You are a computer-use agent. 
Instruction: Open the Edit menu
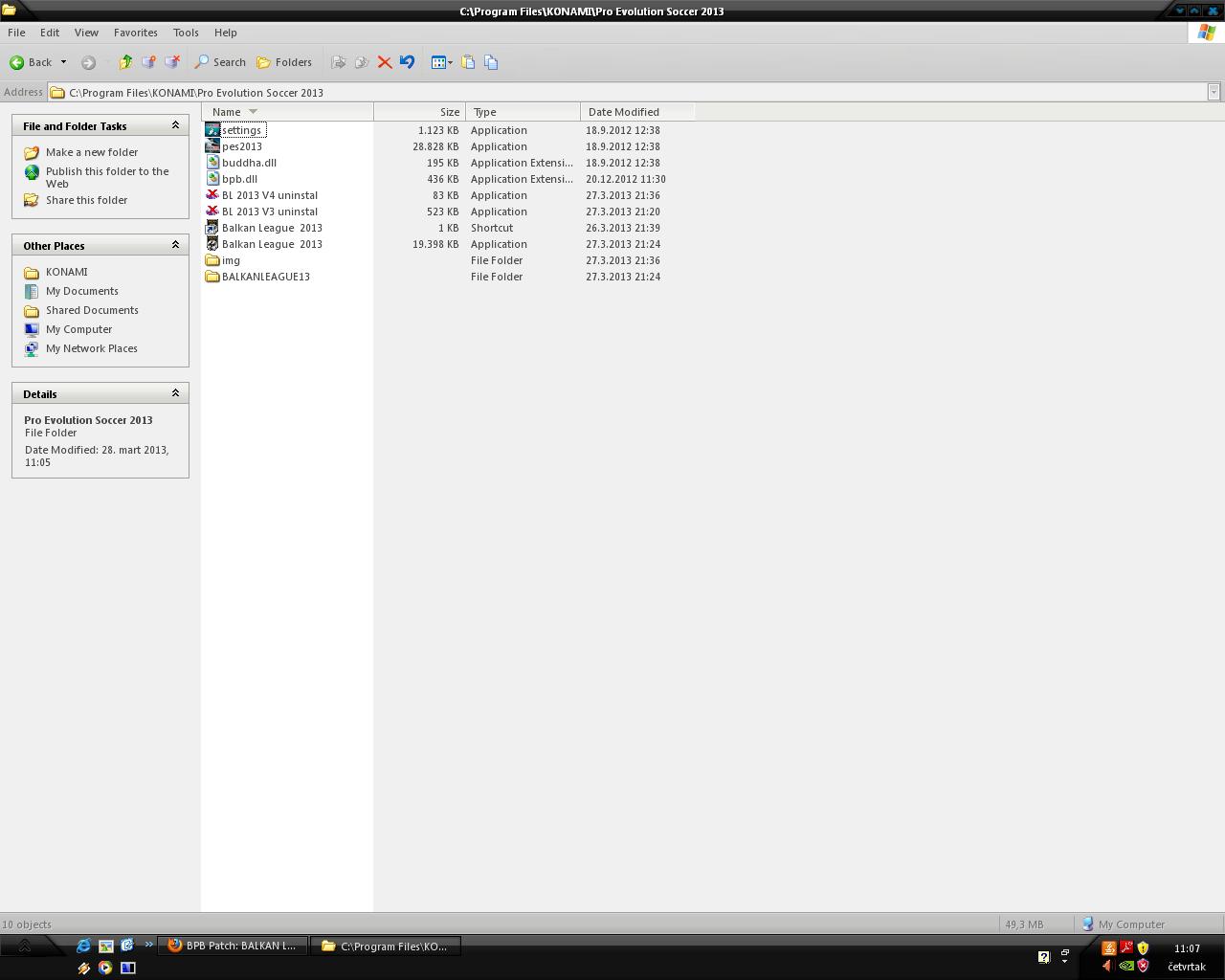coord(50,33)
